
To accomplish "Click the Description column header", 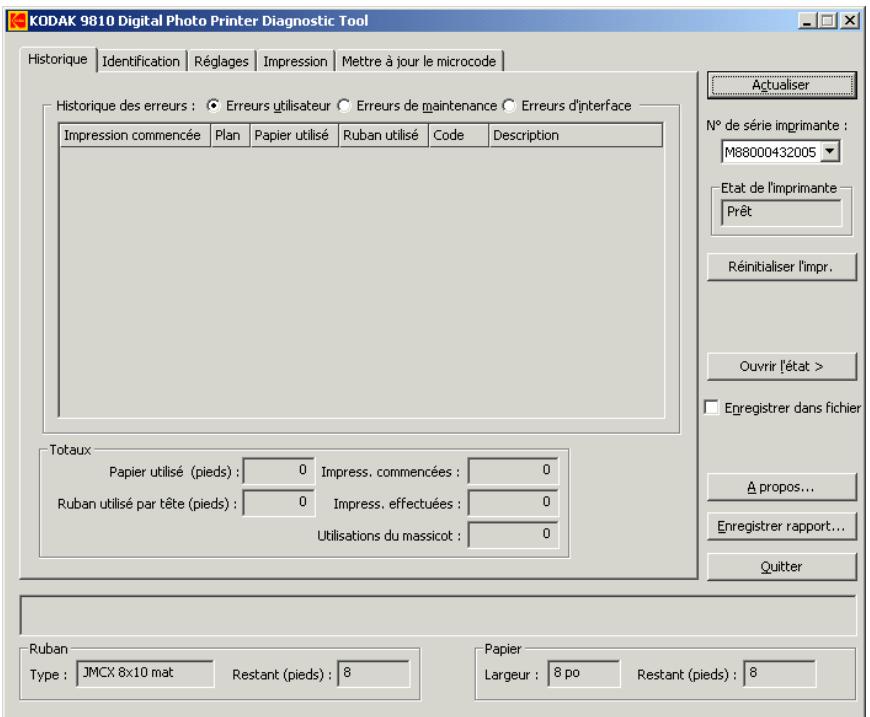I will pos(575,135).
